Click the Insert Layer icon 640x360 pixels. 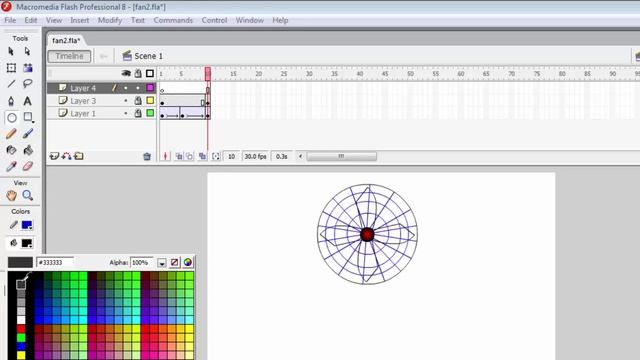click(x=54, y=156)
